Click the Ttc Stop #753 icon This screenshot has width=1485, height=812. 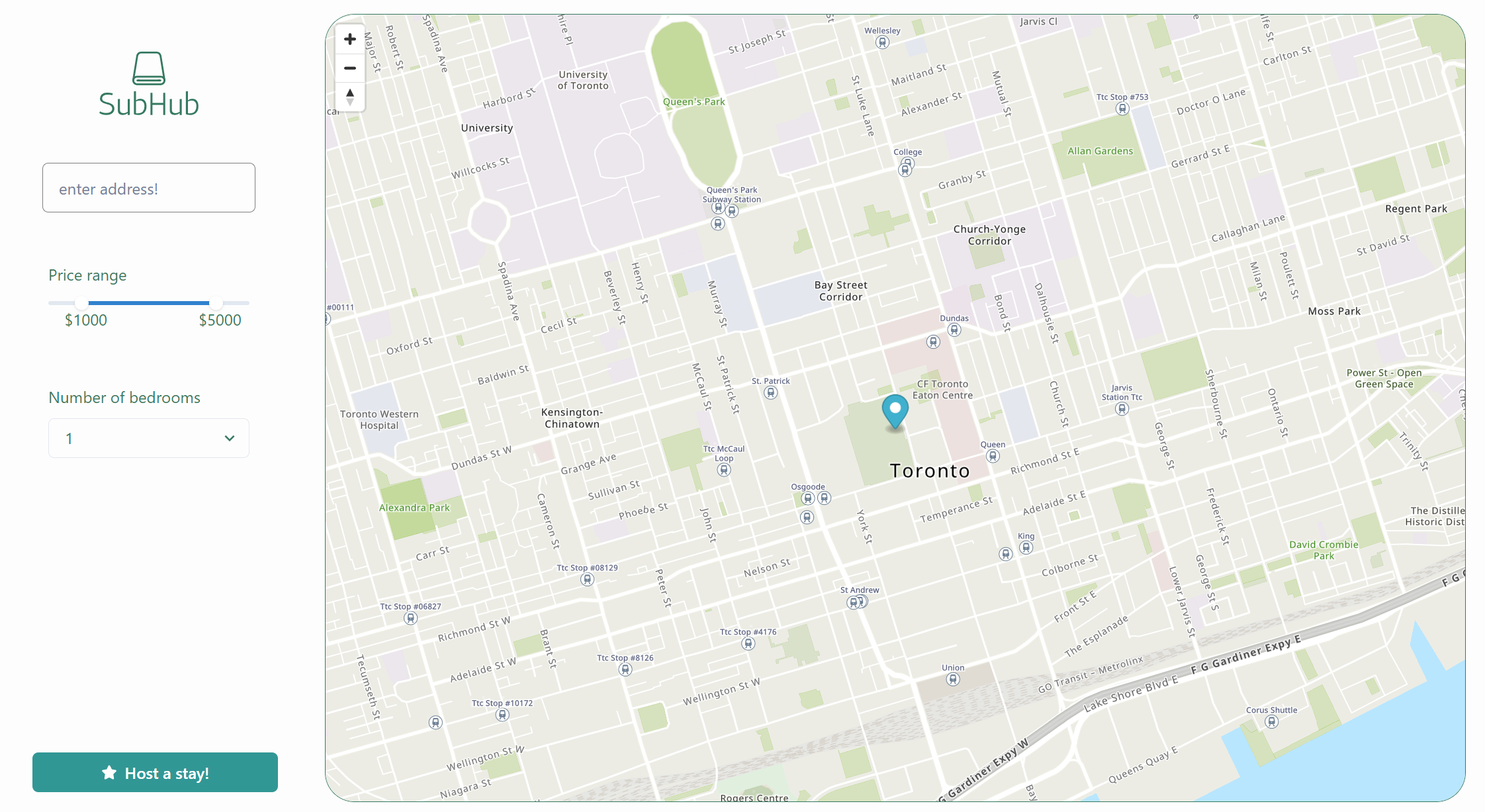[1122, 109]
